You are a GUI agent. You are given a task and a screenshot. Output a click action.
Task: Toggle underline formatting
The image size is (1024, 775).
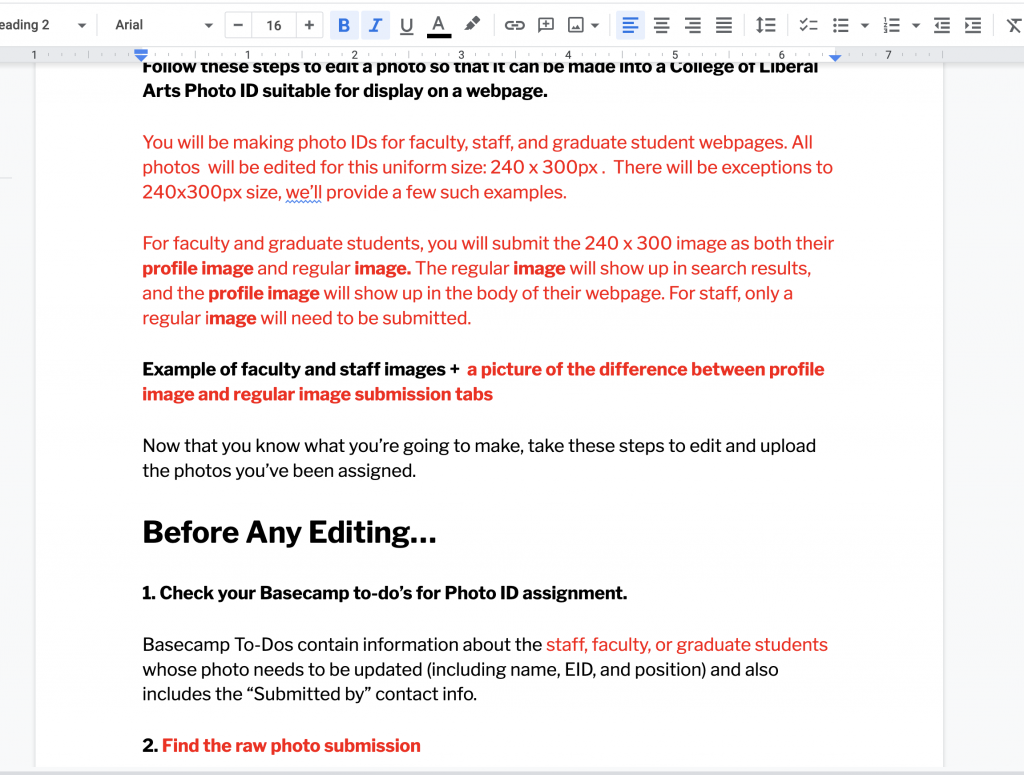coord(406,25)
